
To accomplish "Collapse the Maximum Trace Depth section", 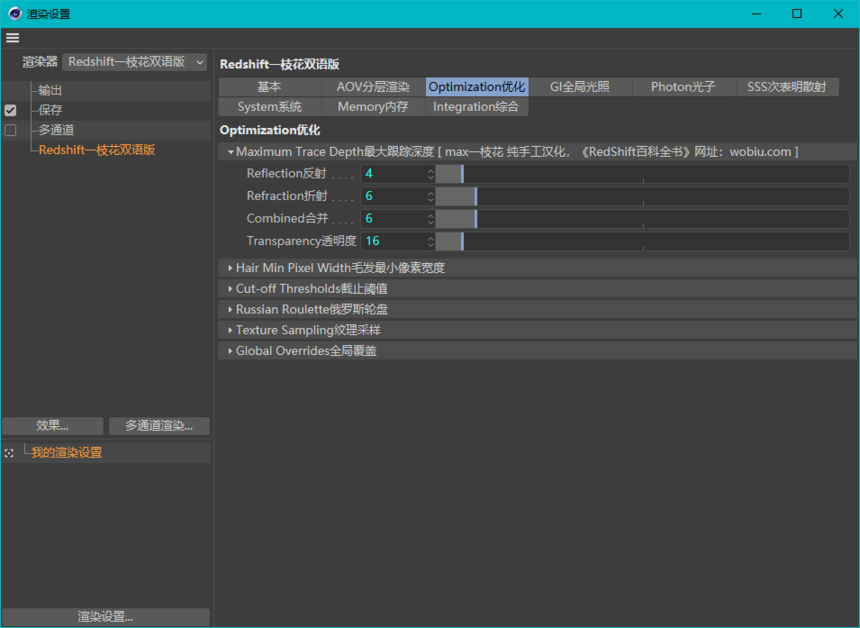I will (x=231, y=152).
